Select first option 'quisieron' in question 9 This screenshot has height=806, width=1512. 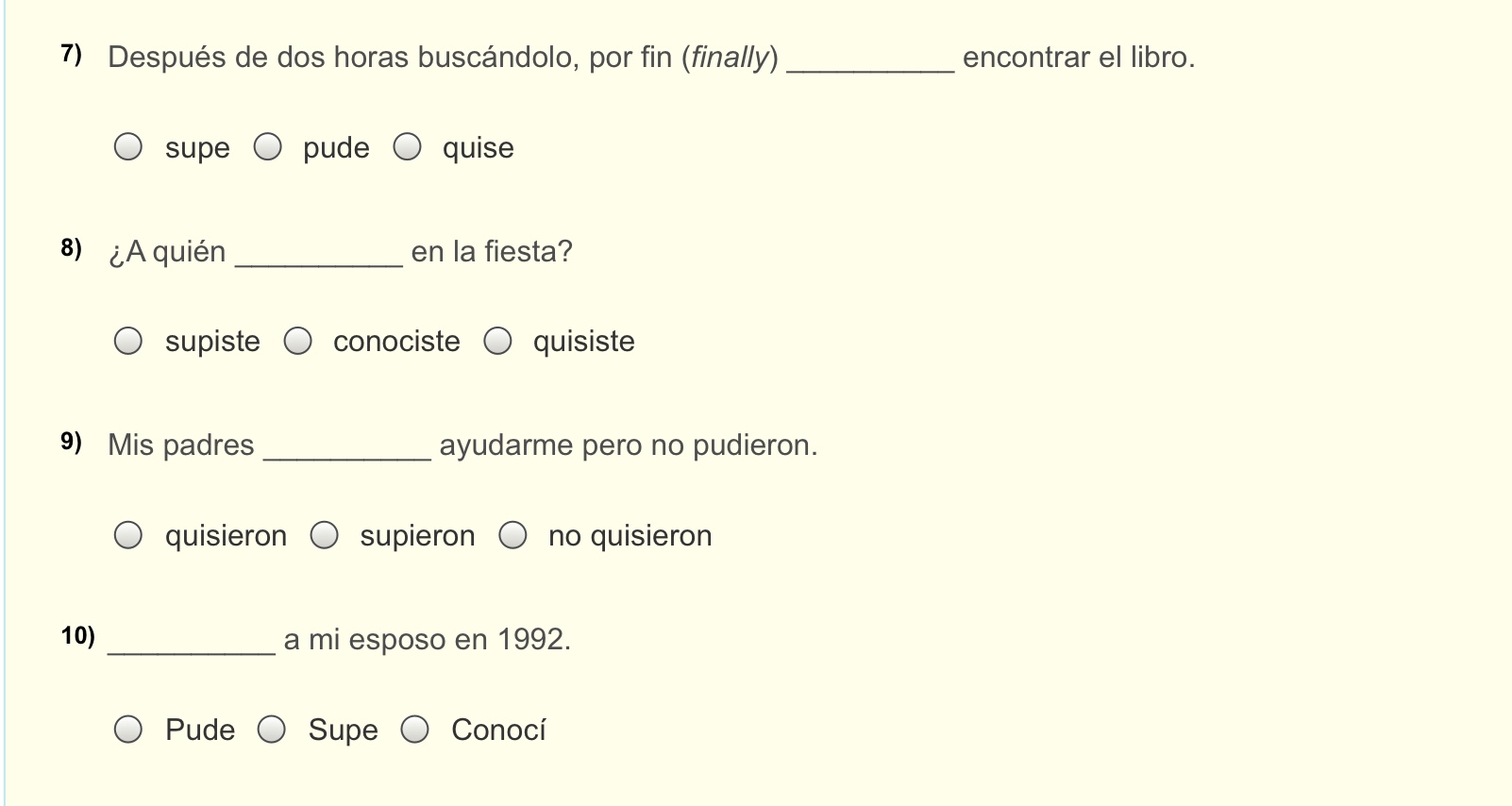click(128, 535)
